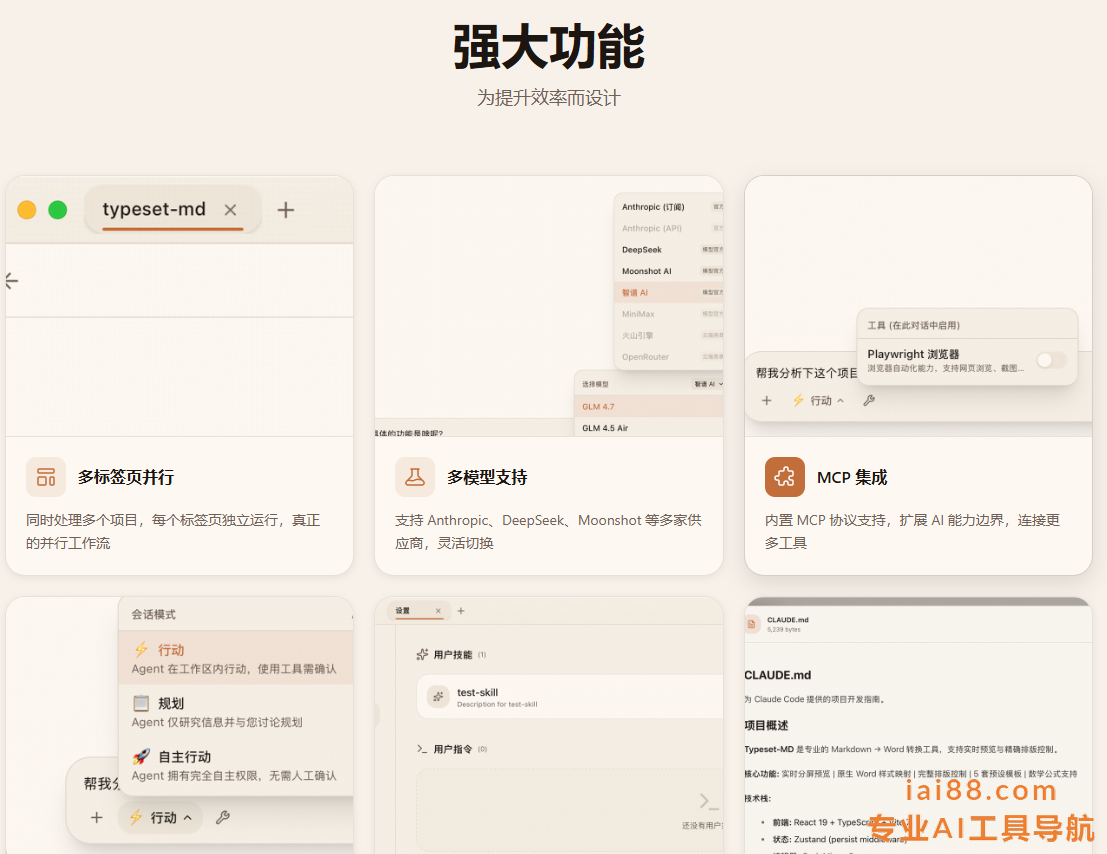The width and height of the screenshot is (1107, 854).
Task: Open a new tab with the plus button
Action: tap(286, 209)
